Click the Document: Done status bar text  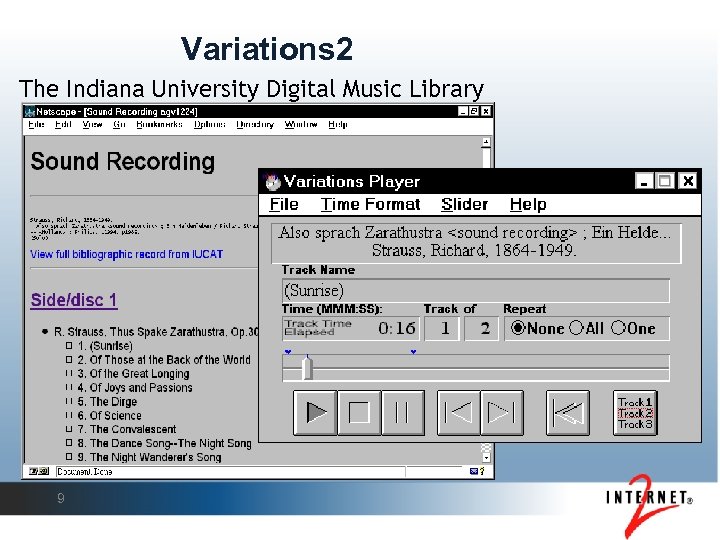[85, 472]
